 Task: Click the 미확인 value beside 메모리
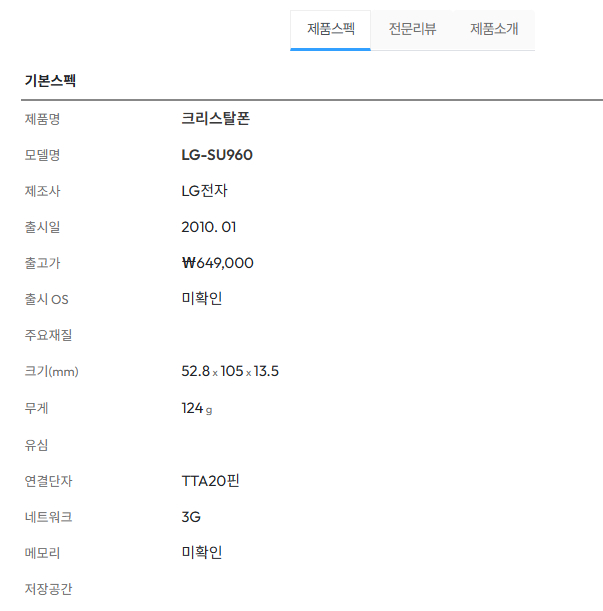(x=202, y=552)
